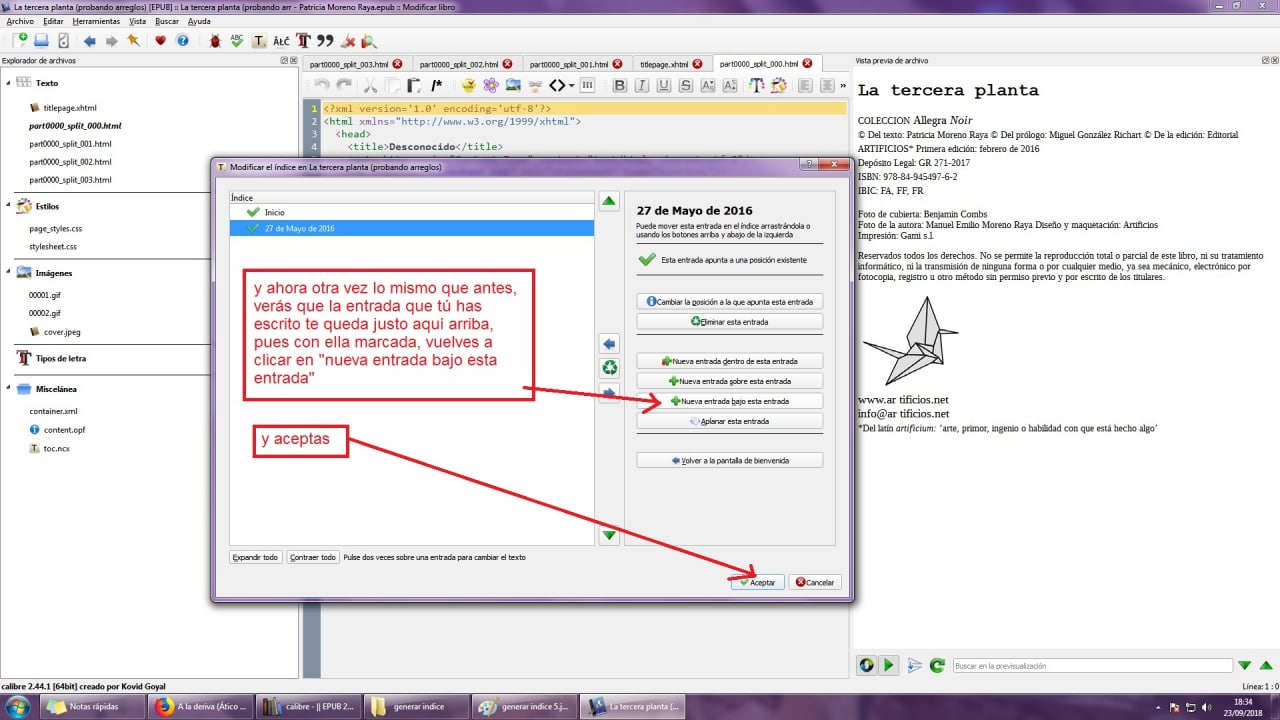Open Firefox from the Windows taskbar

click(200, 707)
